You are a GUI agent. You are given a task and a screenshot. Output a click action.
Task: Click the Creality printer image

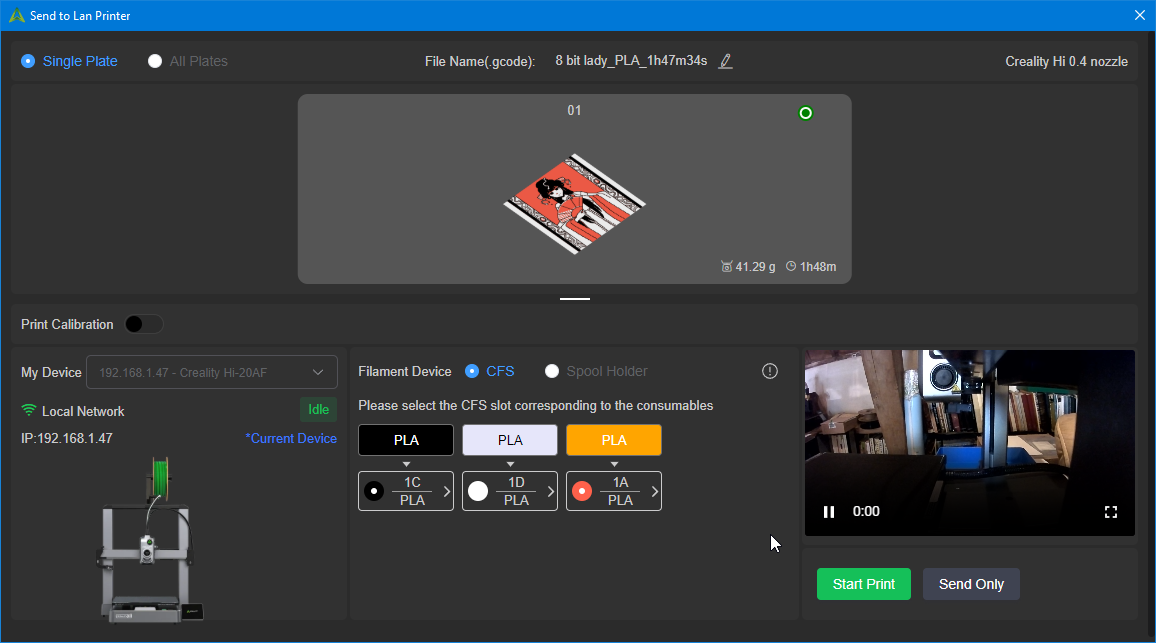[x=150, y=540]
